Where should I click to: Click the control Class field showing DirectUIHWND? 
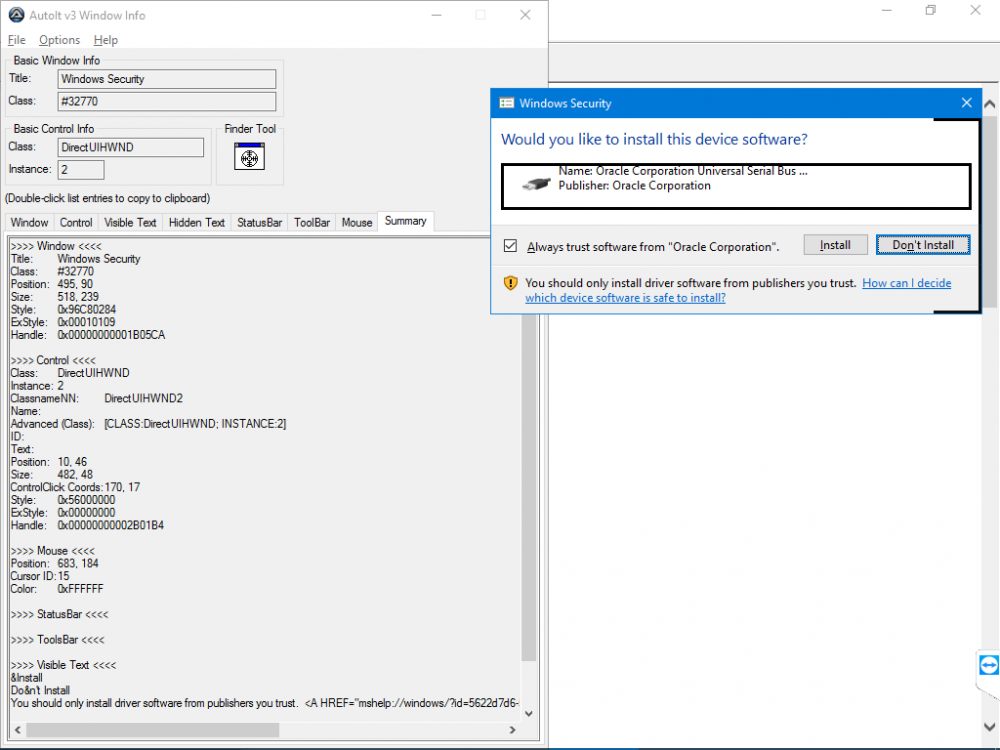coord(131,147)
